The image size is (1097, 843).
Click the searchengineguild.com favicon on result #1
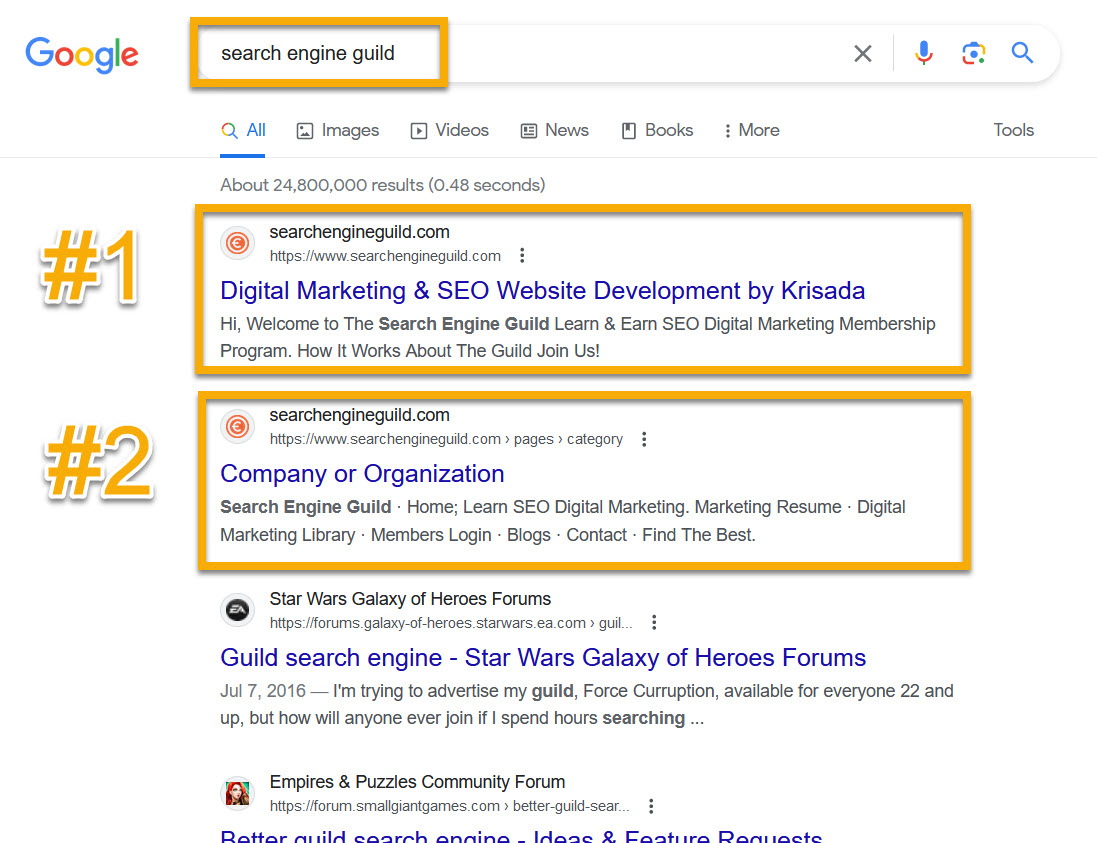[x=237, y=243]
